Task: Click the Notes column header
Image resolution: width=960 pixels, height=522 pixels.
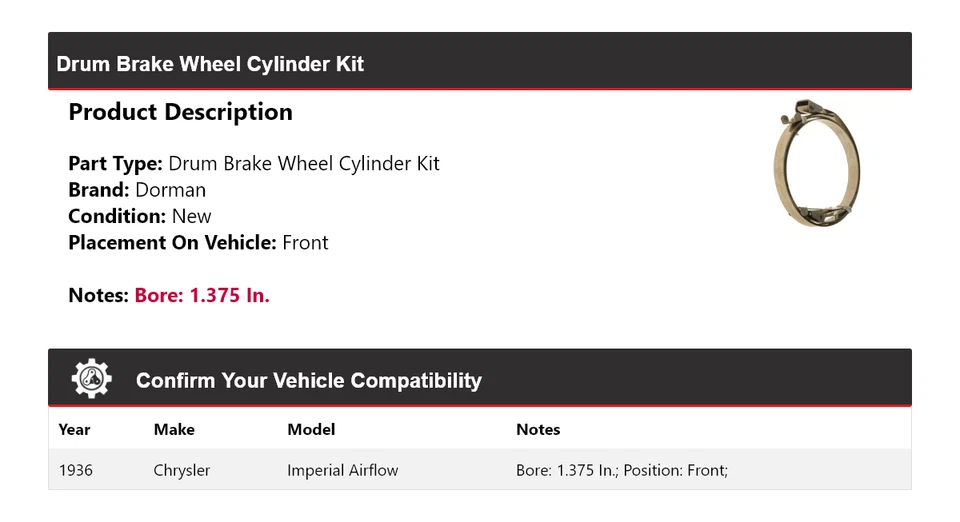Action: coord(538,429)
